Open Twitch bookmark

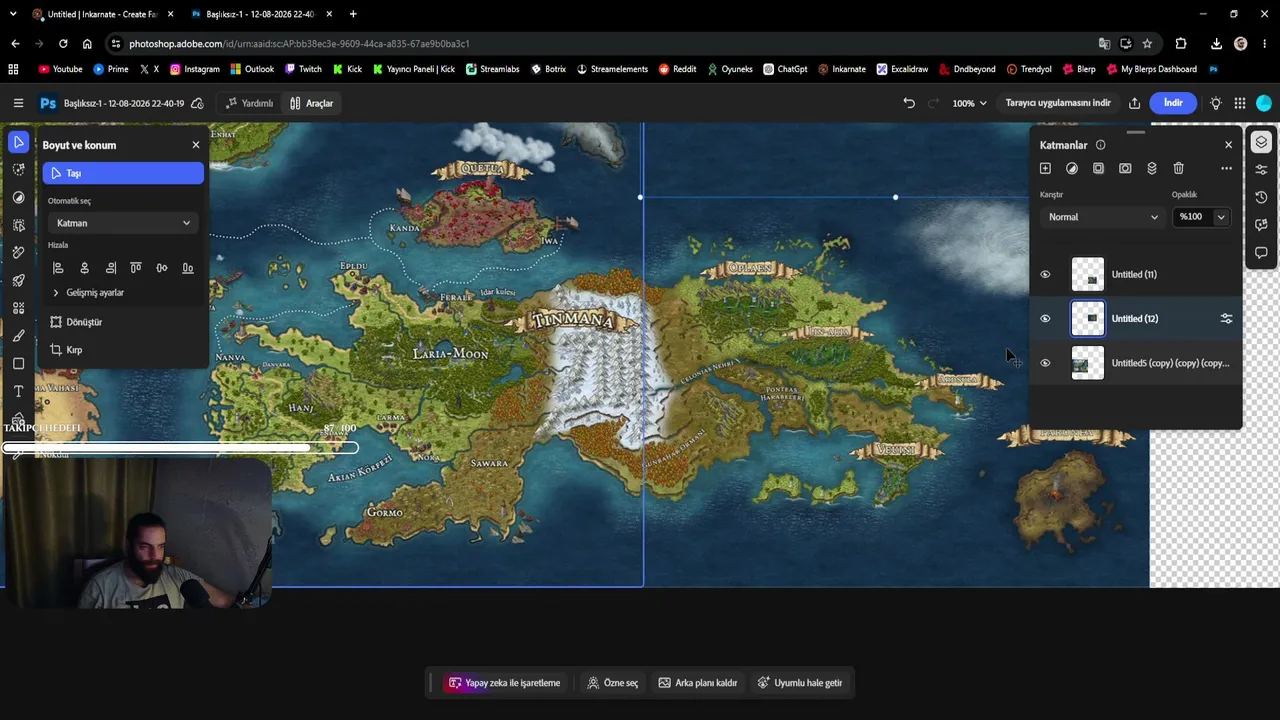click(303, 69)
